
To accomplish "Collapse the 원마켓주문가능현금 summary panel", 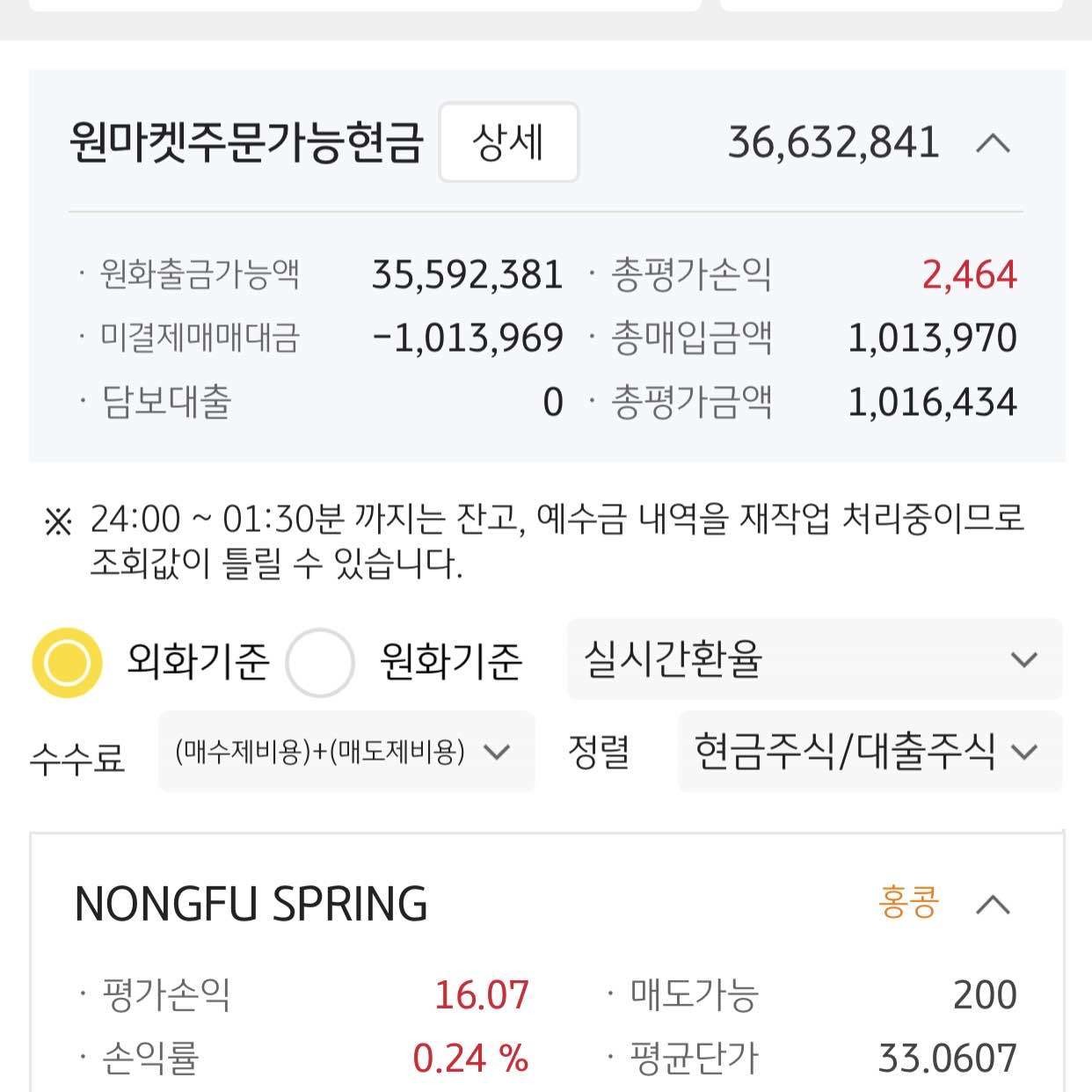I will click(x=993, y=142).
